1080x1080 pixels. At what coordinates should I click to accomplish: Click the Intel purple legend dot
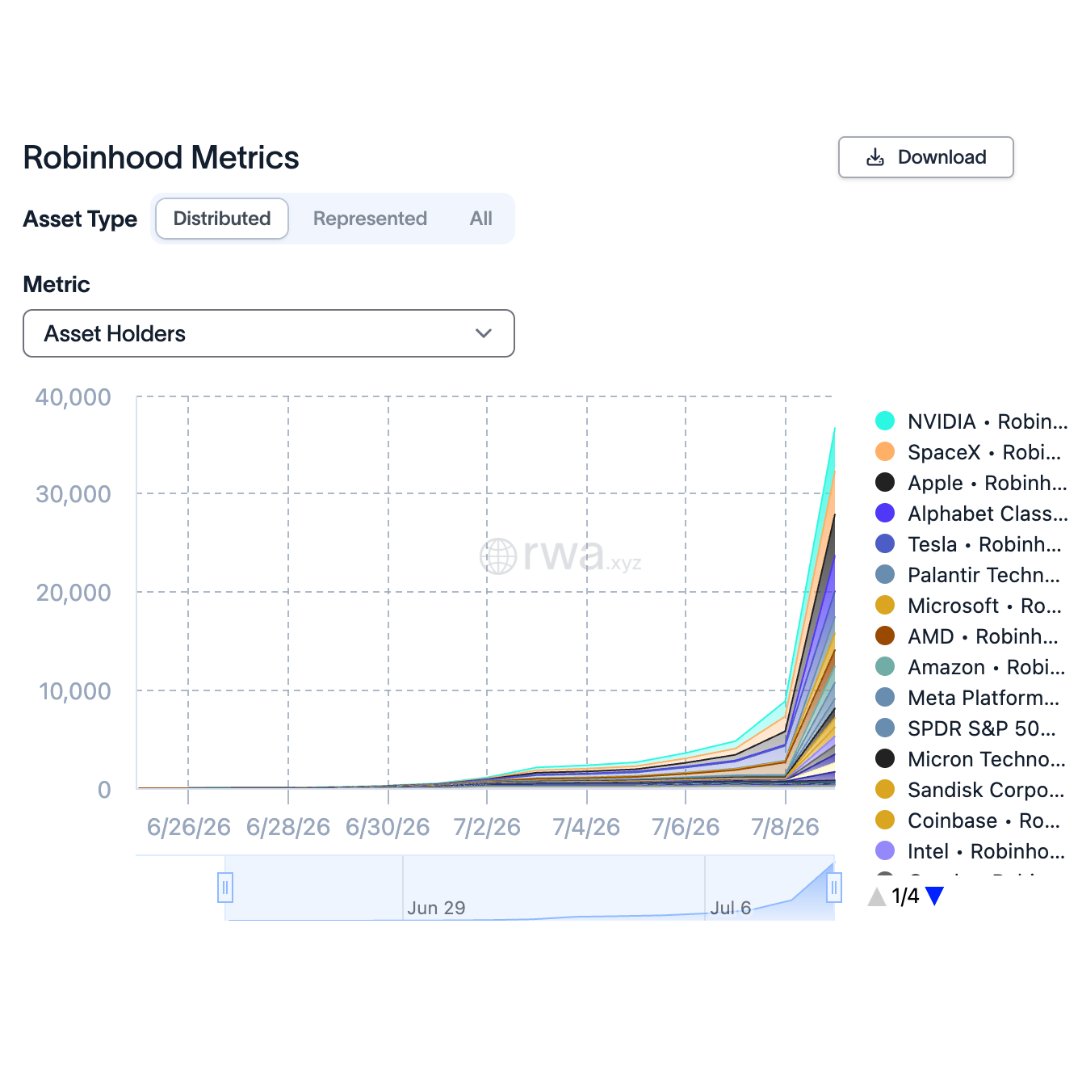tap(884, 851)
